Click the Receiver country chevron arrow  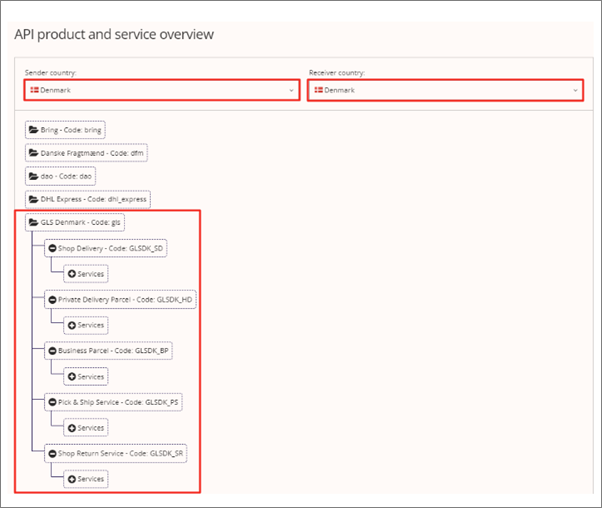(575, 90)
